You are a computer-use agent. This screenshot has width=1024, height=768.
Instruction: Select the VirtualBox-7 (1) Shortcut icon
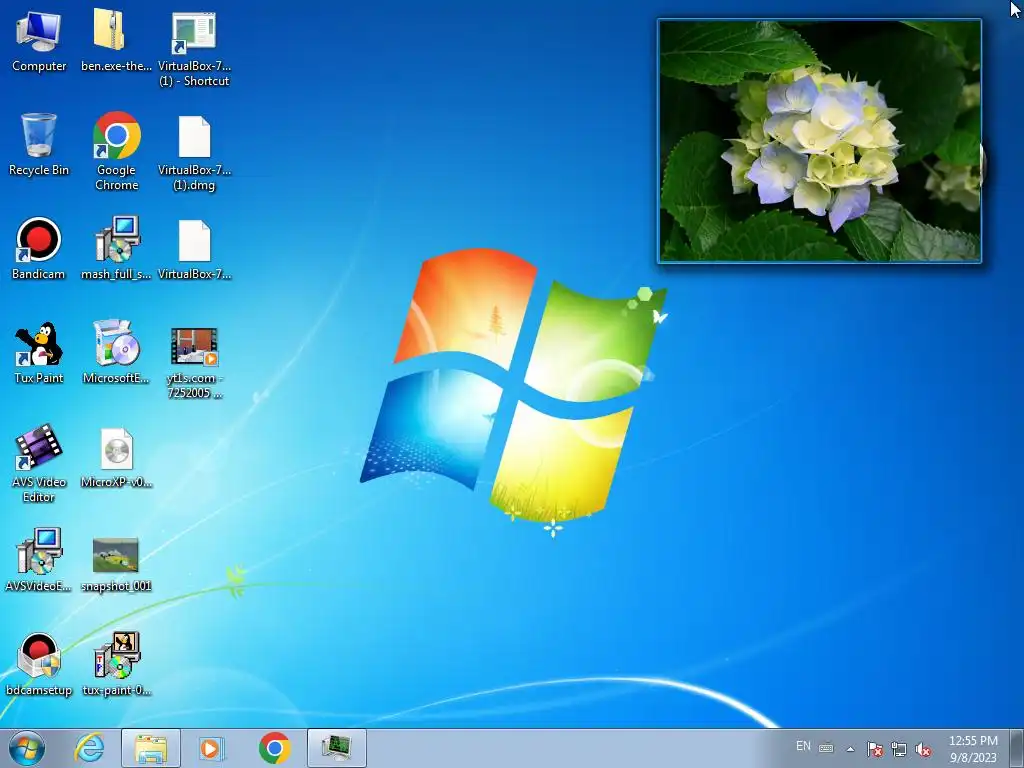(194, 49)
